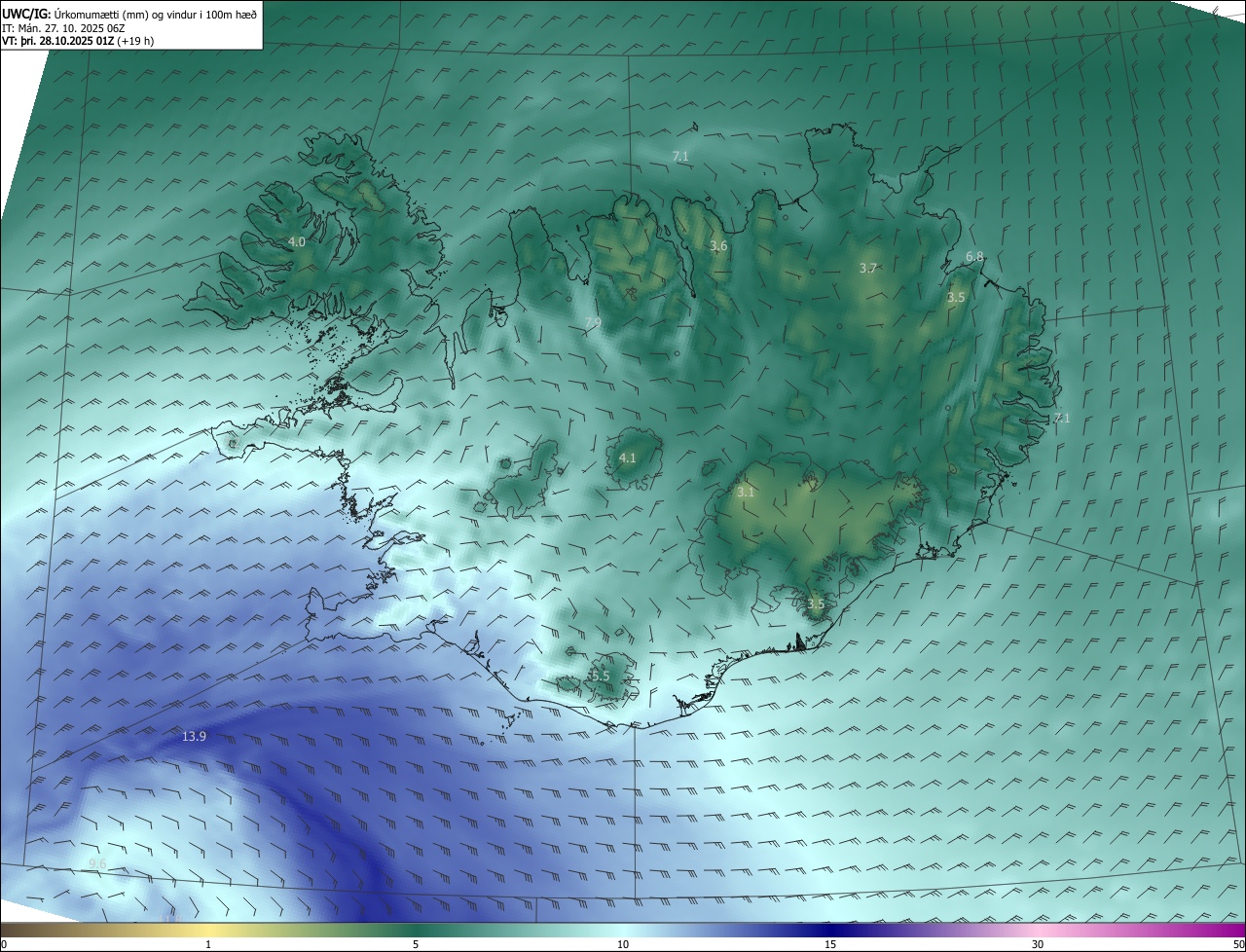Click the 6.8 value on the northeast coast
This screenshot has width=1246, height=952.
(x=974, y=256)
